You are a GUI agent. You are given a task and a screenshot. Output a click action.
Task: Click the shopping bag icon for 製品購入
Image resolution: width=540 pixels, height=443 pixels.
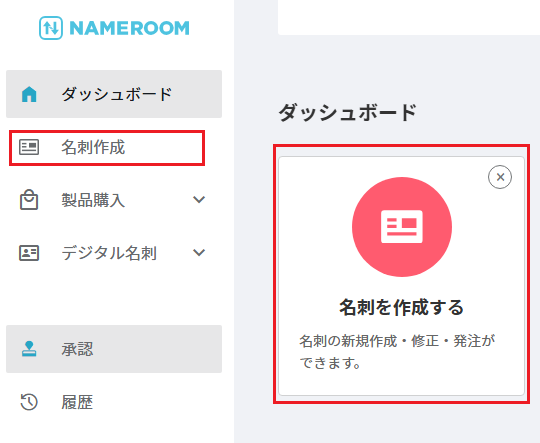29,200
